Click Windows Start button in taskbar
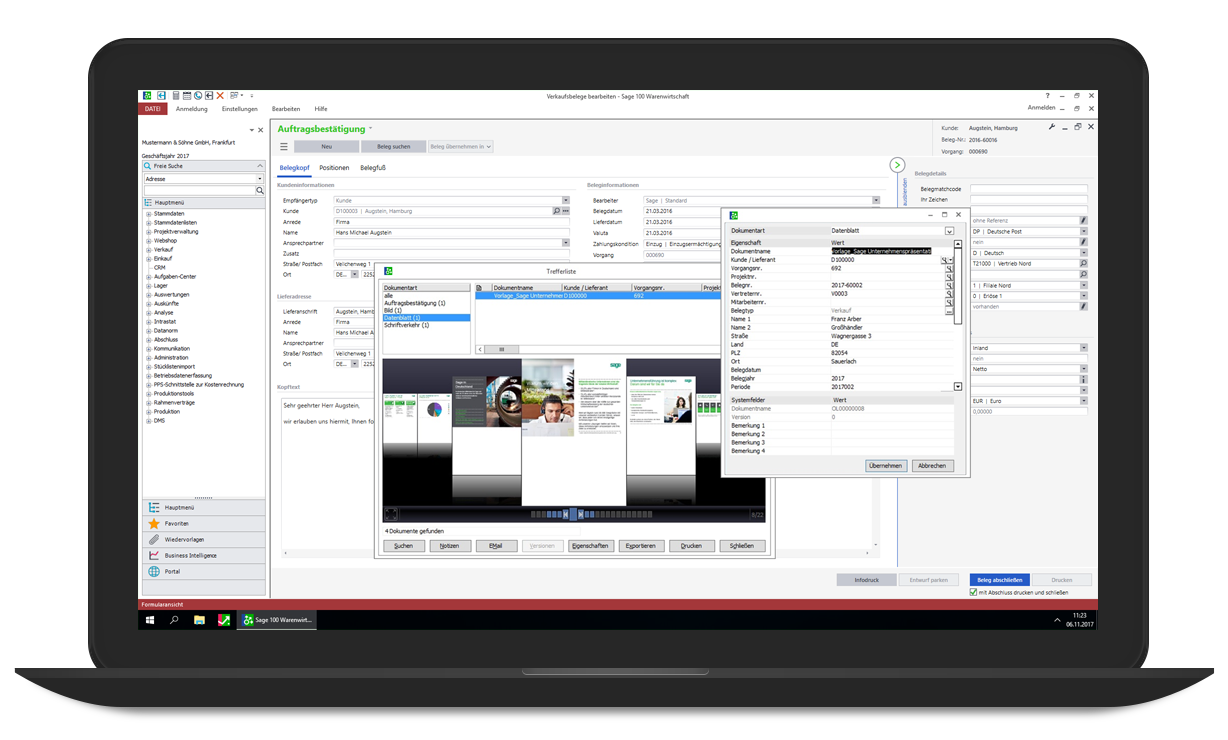 point(150,620)
